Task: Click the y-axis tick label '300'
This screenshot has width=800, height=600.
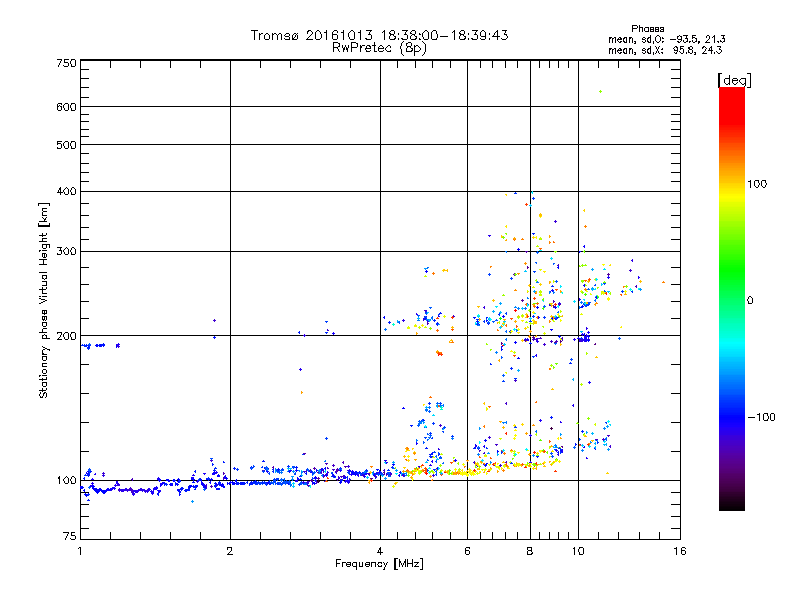Action: tap(66, 252)
